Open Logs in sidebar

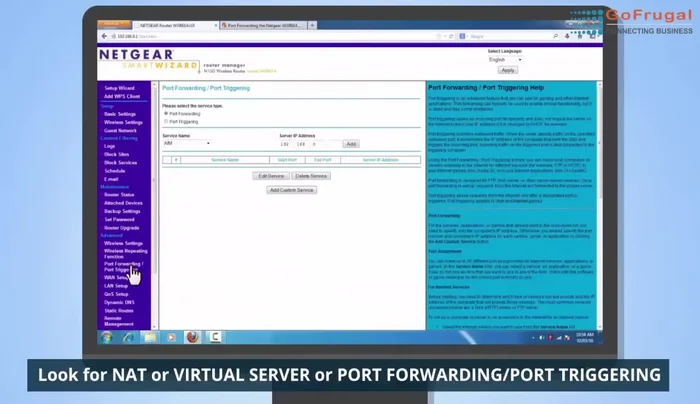[x=109, y=146]
